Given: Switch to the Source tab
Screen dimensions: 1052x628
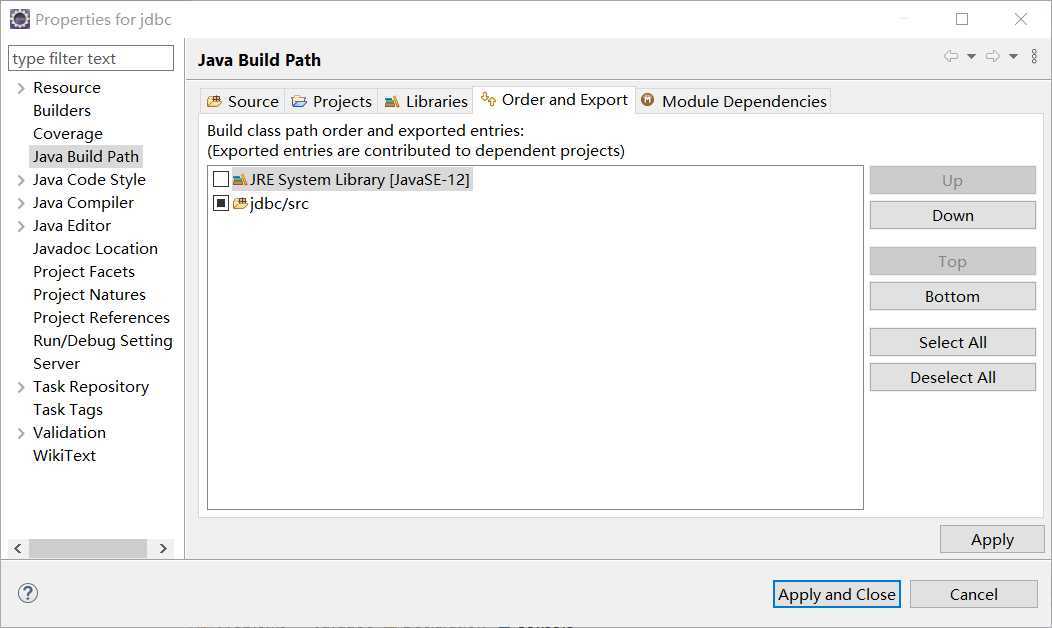Looking at the screenshot, I should tap(243, 101).
